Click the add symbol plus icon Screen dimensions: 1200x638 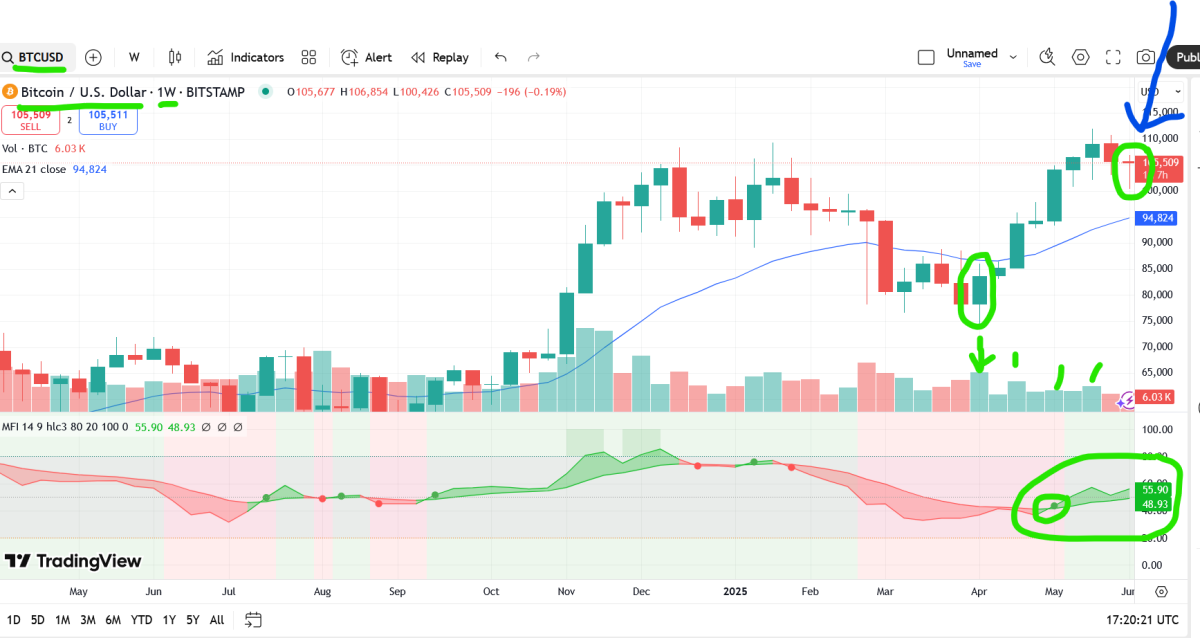click(x=93, y=57)
